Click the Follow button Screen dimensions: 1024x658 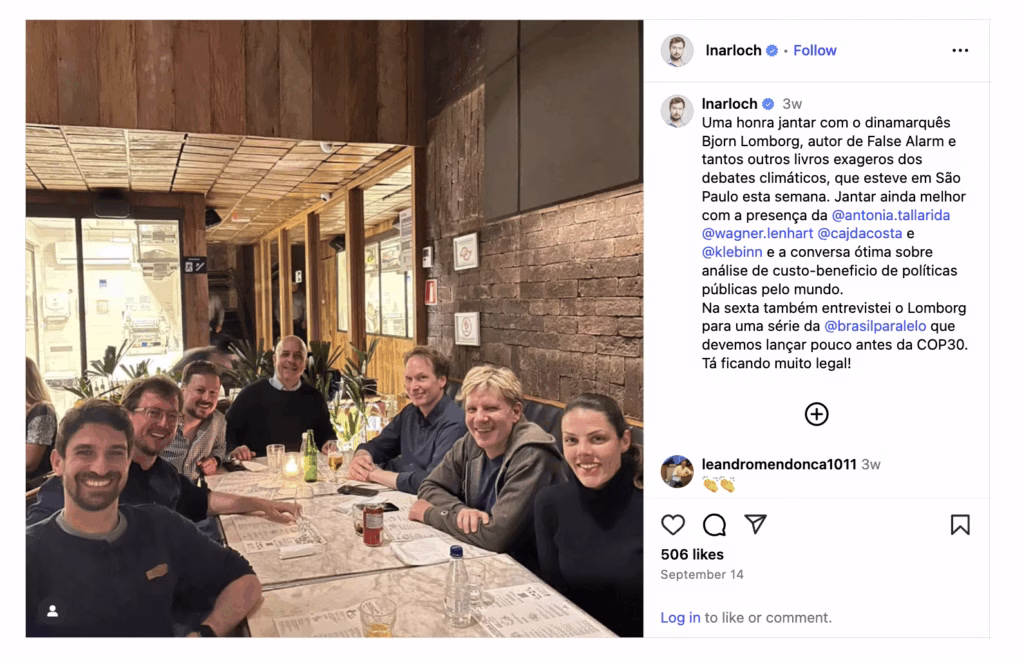pos(815,50)
